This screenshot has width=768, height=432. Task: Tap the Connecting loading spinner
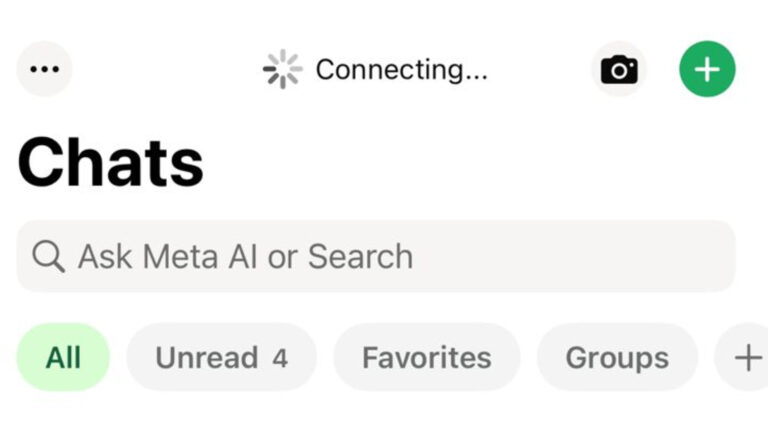coord(283,69)
